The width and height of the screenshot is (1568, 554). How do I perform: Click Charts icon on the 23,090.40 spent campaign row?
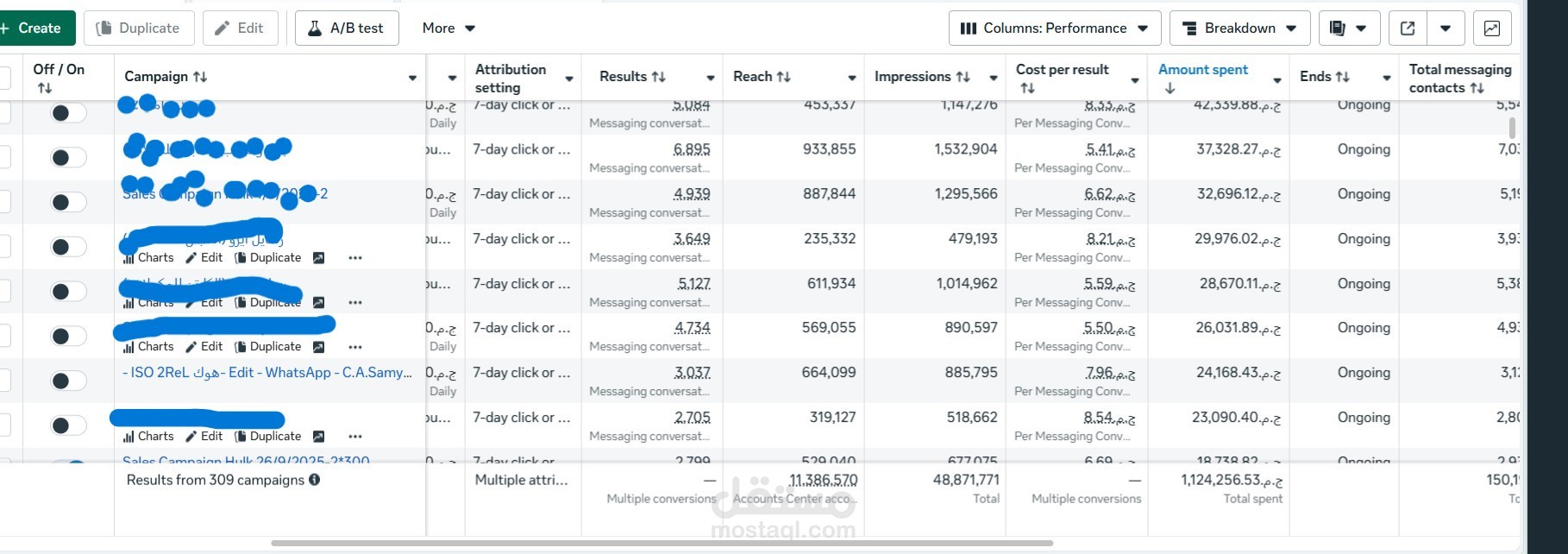(129, 437)
